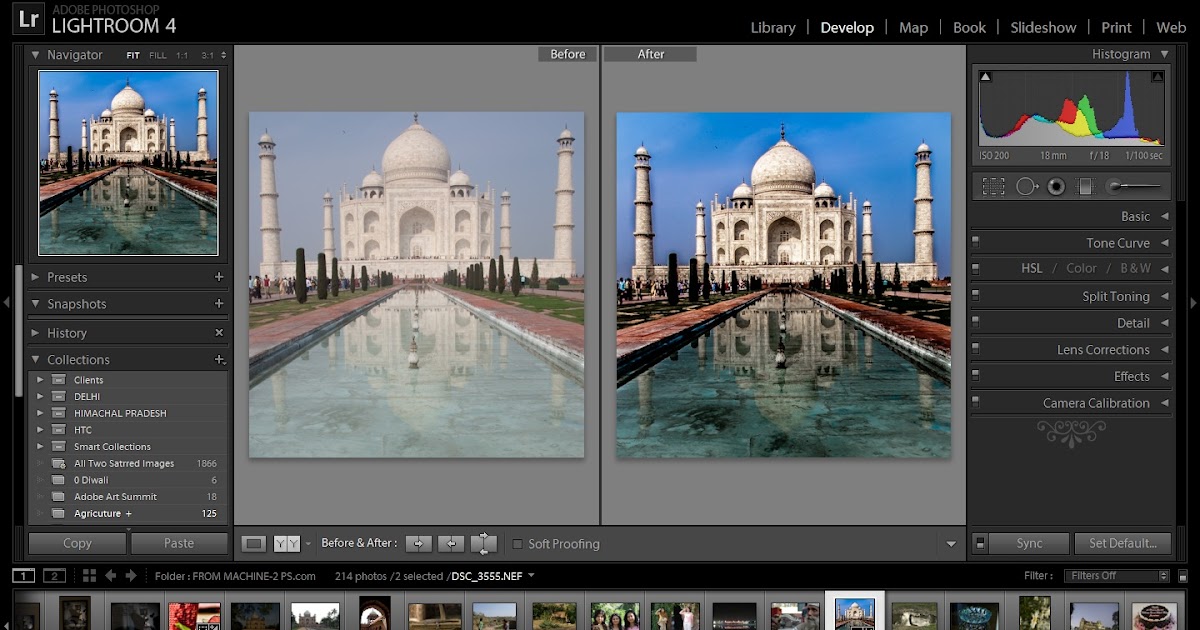Add a new preset with plus icon
1200x630 pixels.
click(219, 277)
